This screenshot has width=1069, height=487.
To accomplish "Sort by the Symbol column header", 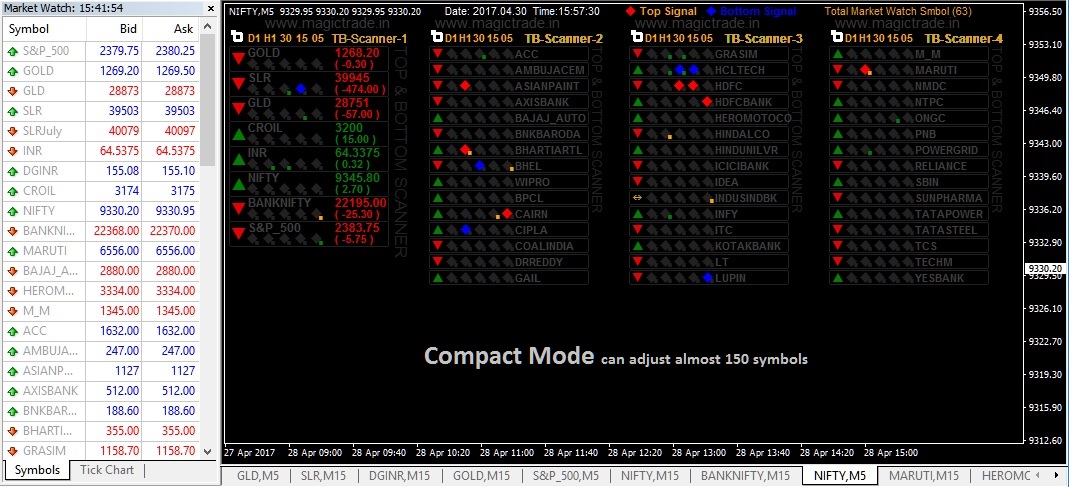I will click(45, 29).
